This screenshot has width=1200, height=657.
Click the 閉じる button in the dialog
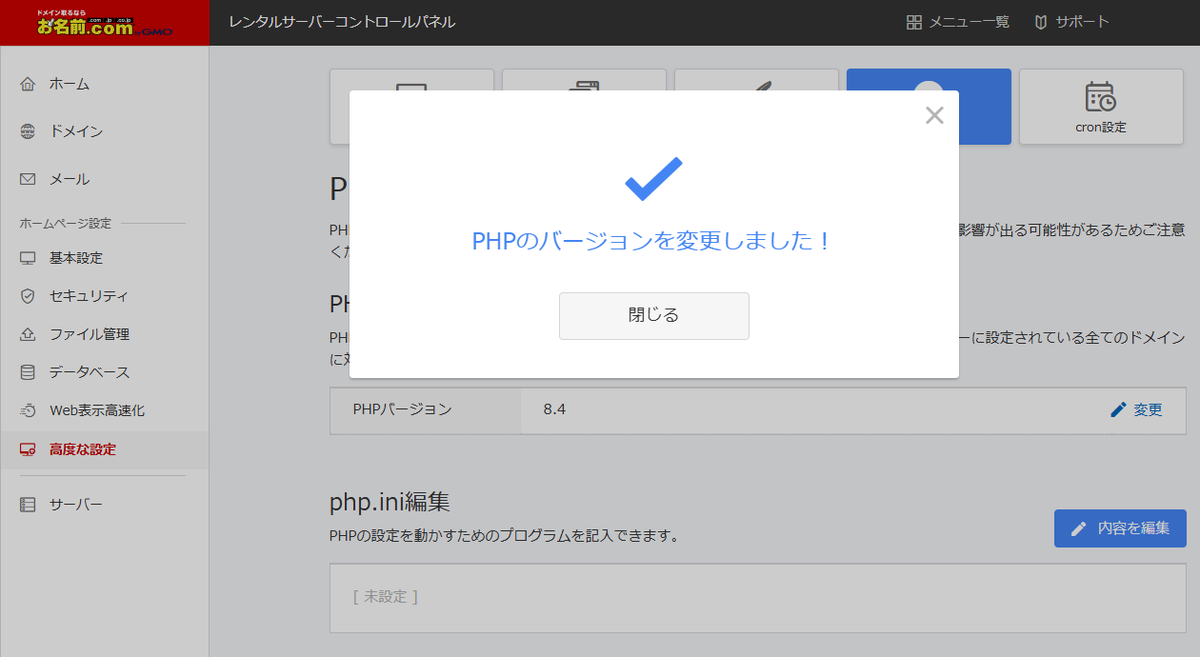click(x=654, y=315)
